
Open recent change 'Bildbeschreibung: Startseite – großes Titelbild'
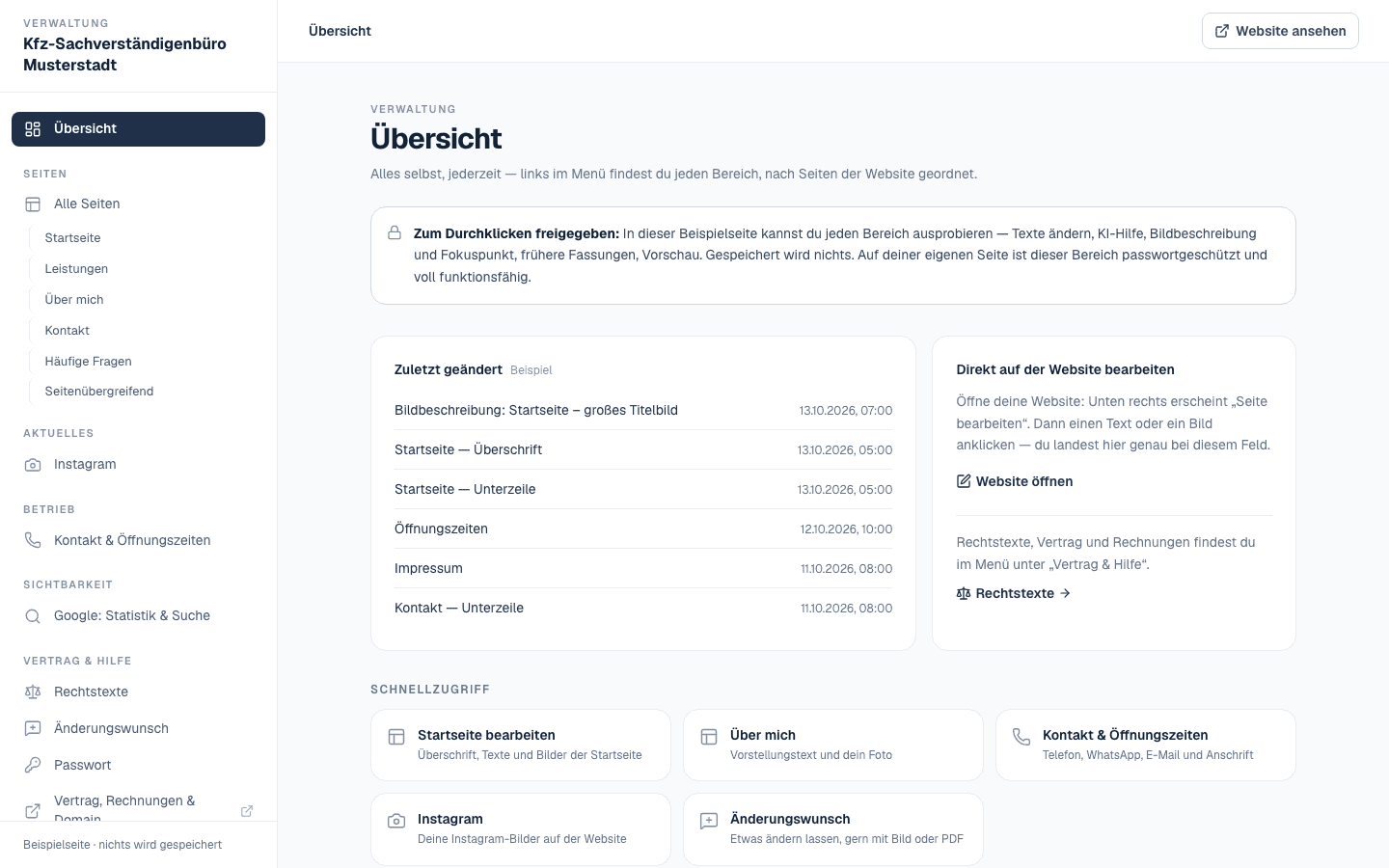point(643,410)
